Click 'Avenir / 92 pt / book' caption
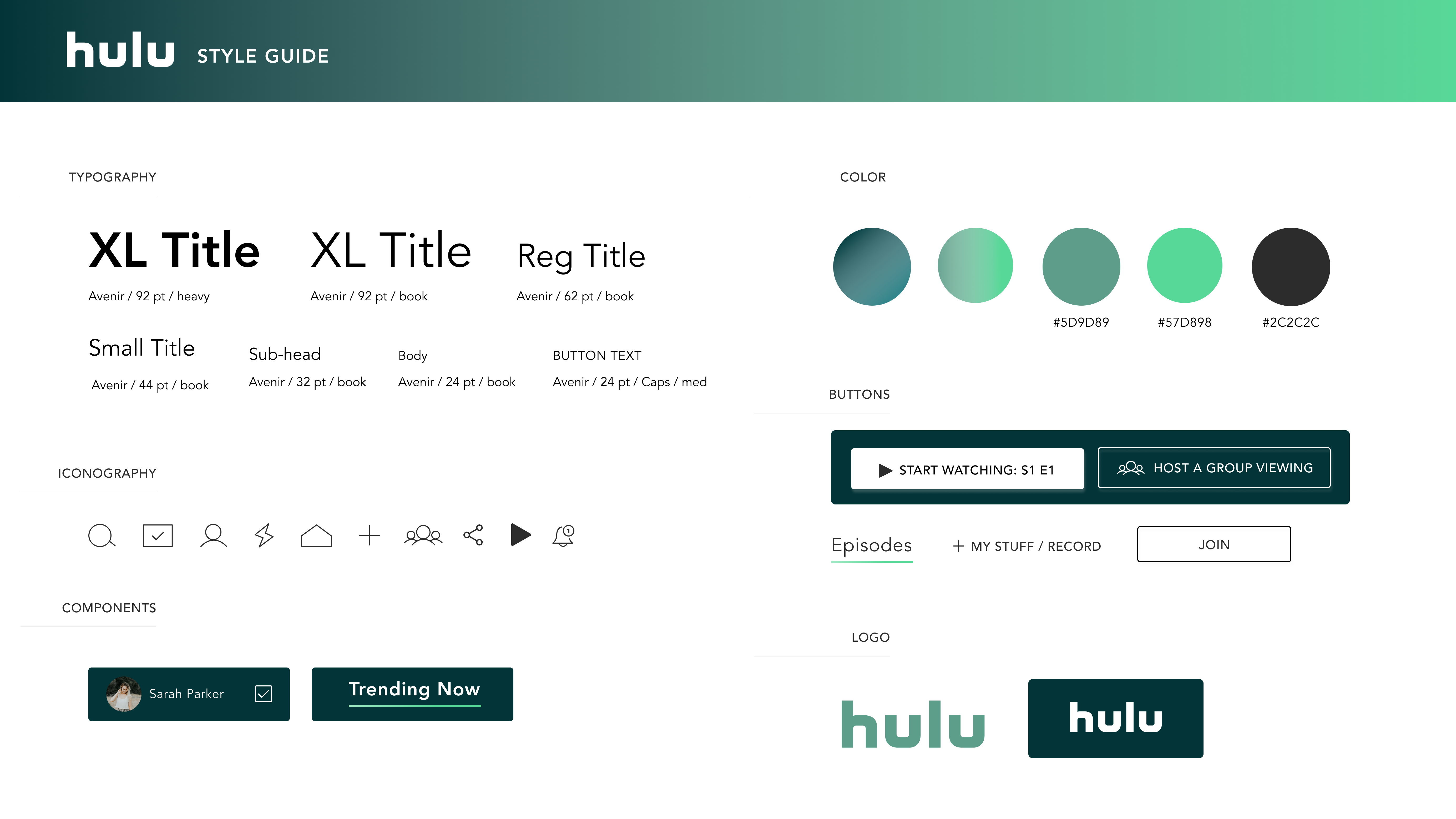Screen dimensions: 1456x819 click(368, 296)
